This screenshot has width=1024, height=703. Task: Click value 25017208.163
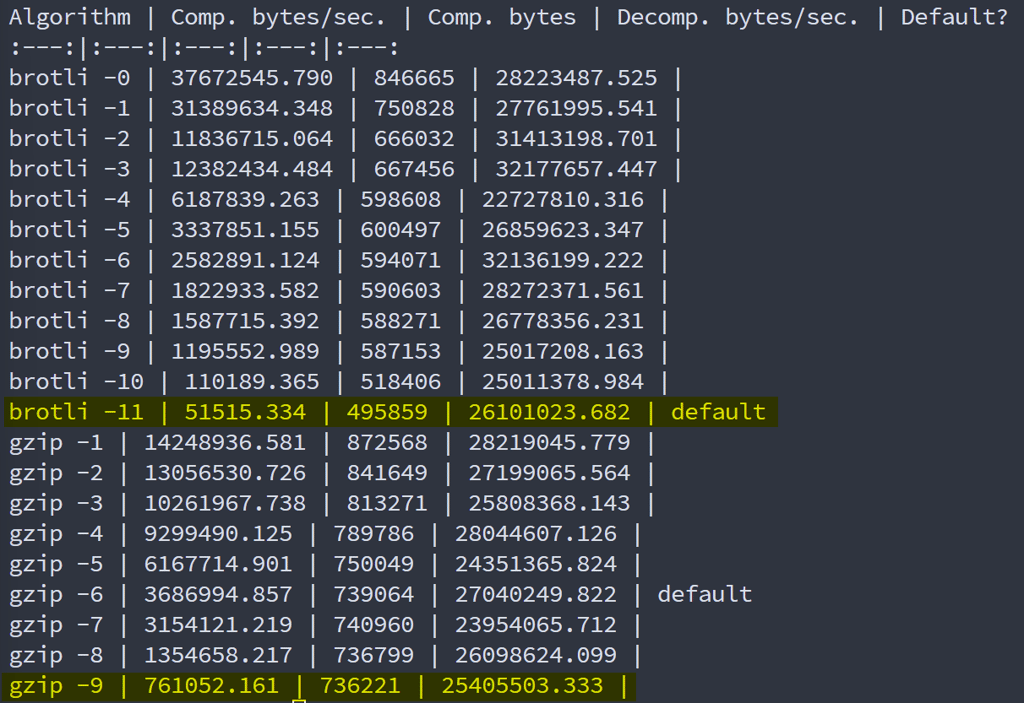tap(563, 351)
